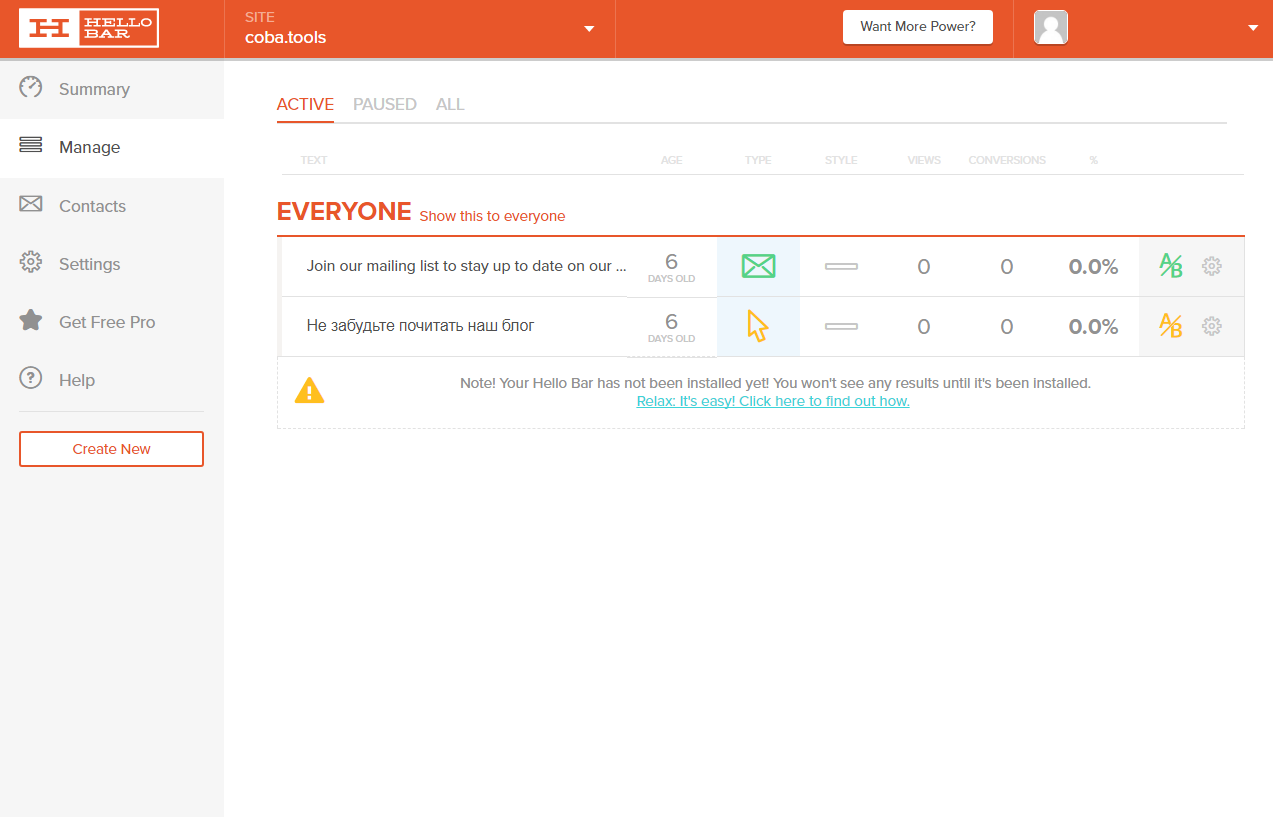Switch to the PAUSED tab

(385, 104)
